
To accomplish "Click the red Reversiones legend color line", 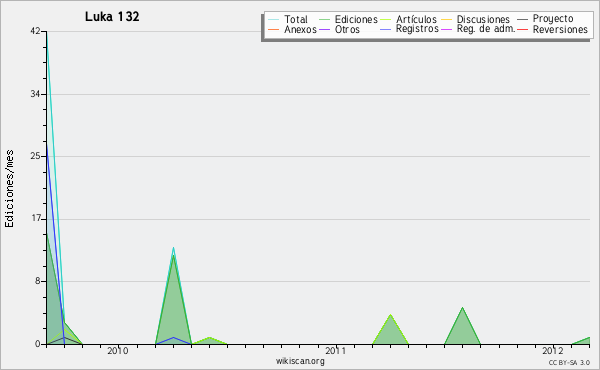I will [522, 29].
